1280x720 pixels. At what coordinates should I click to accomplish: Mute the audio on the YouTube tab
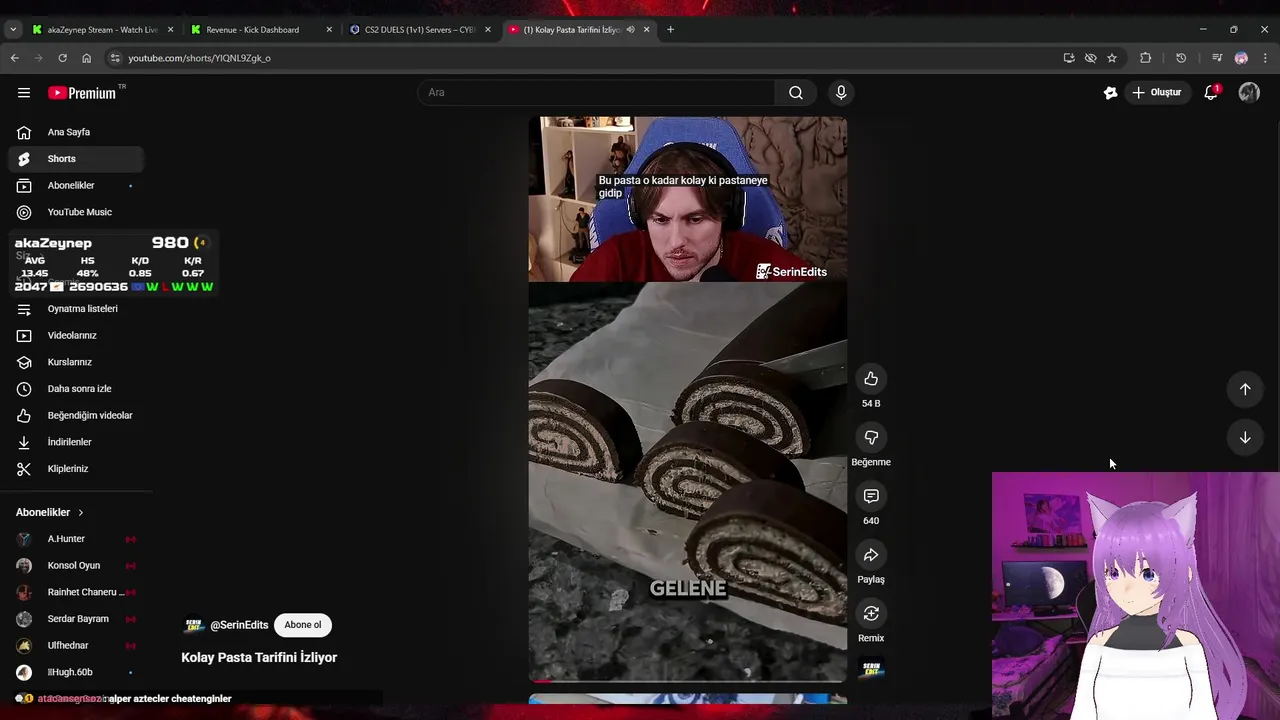[x=630, y=30]
